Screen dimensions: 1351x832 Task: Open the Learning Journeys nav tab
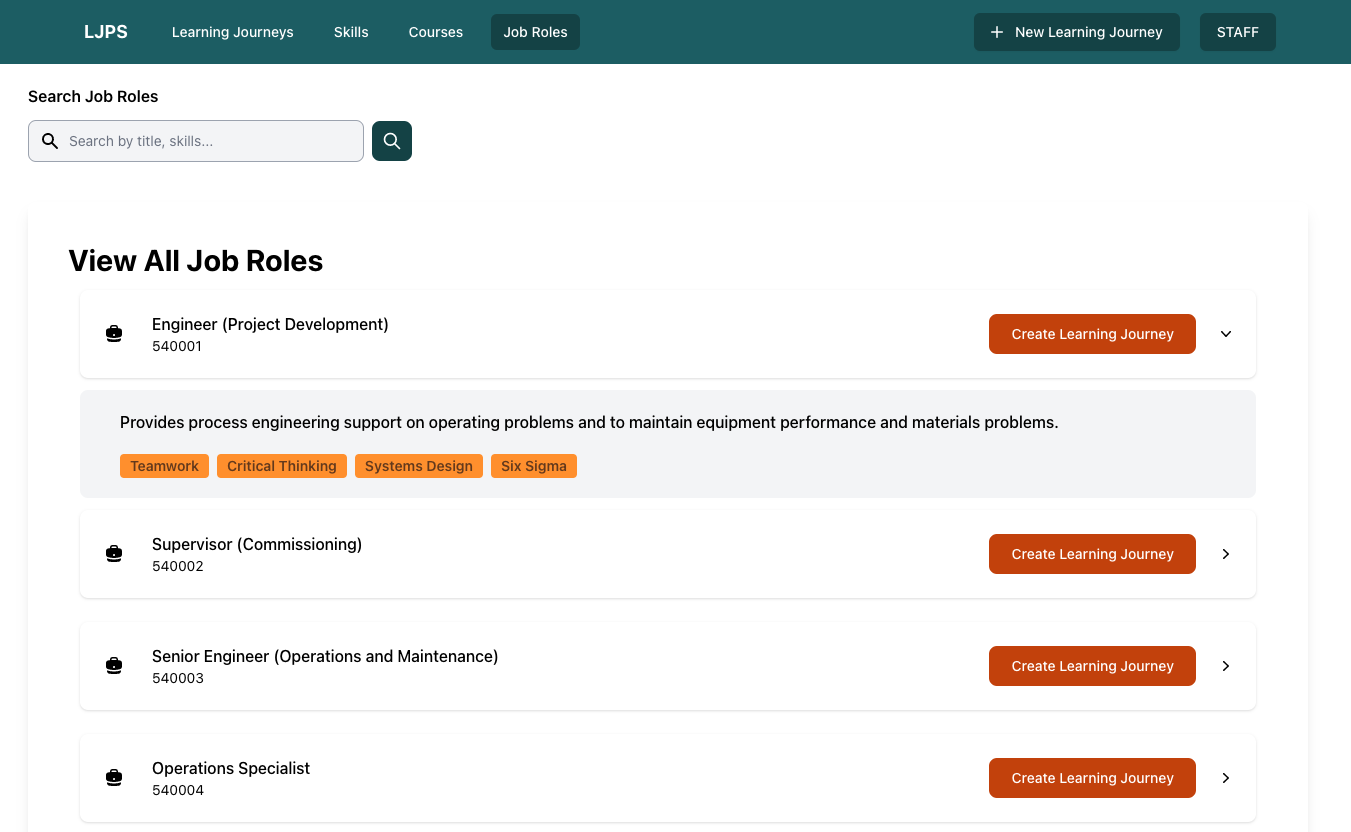pos(233,32)
